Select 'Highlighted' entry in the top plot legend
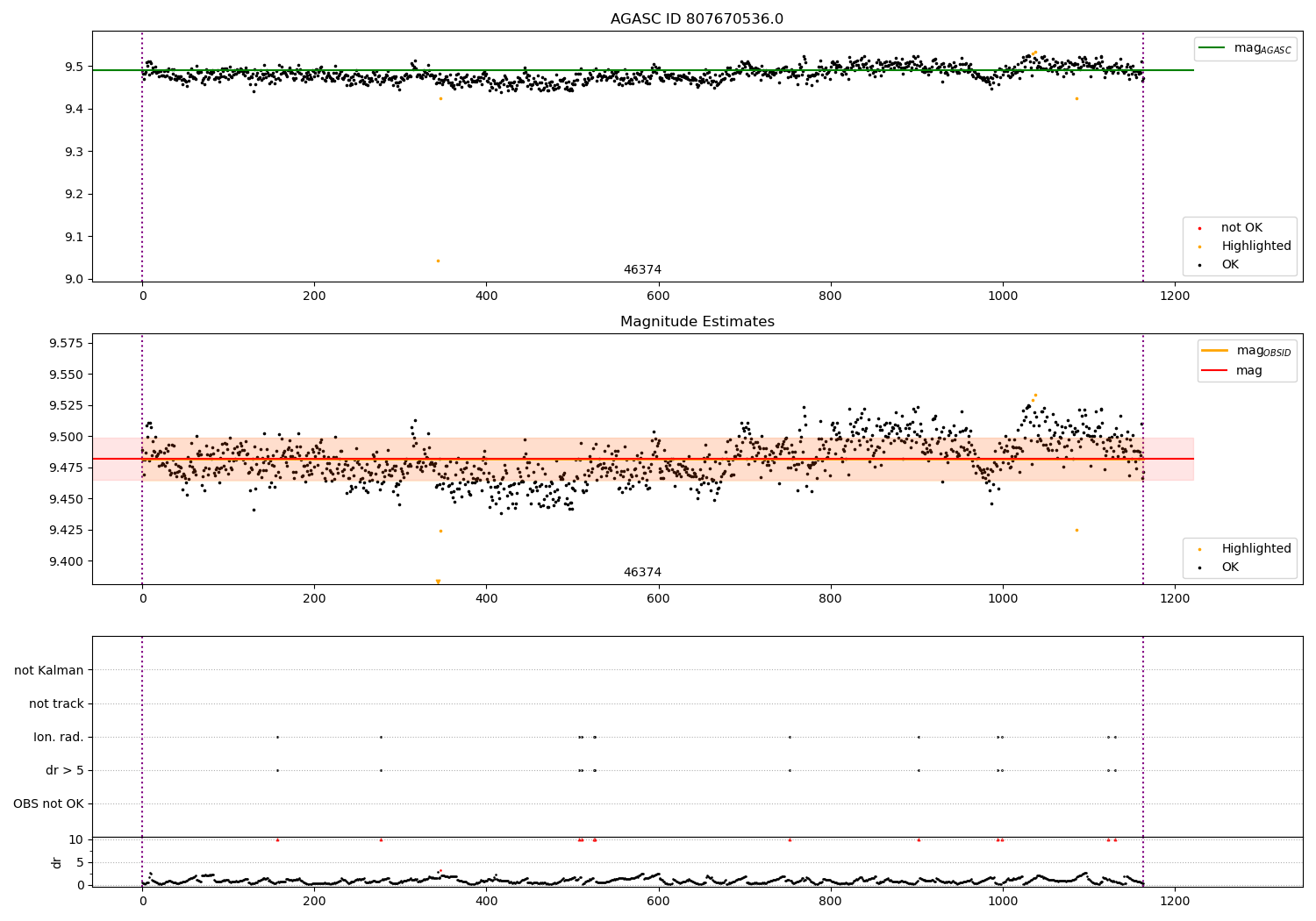 coord(1256,246)
